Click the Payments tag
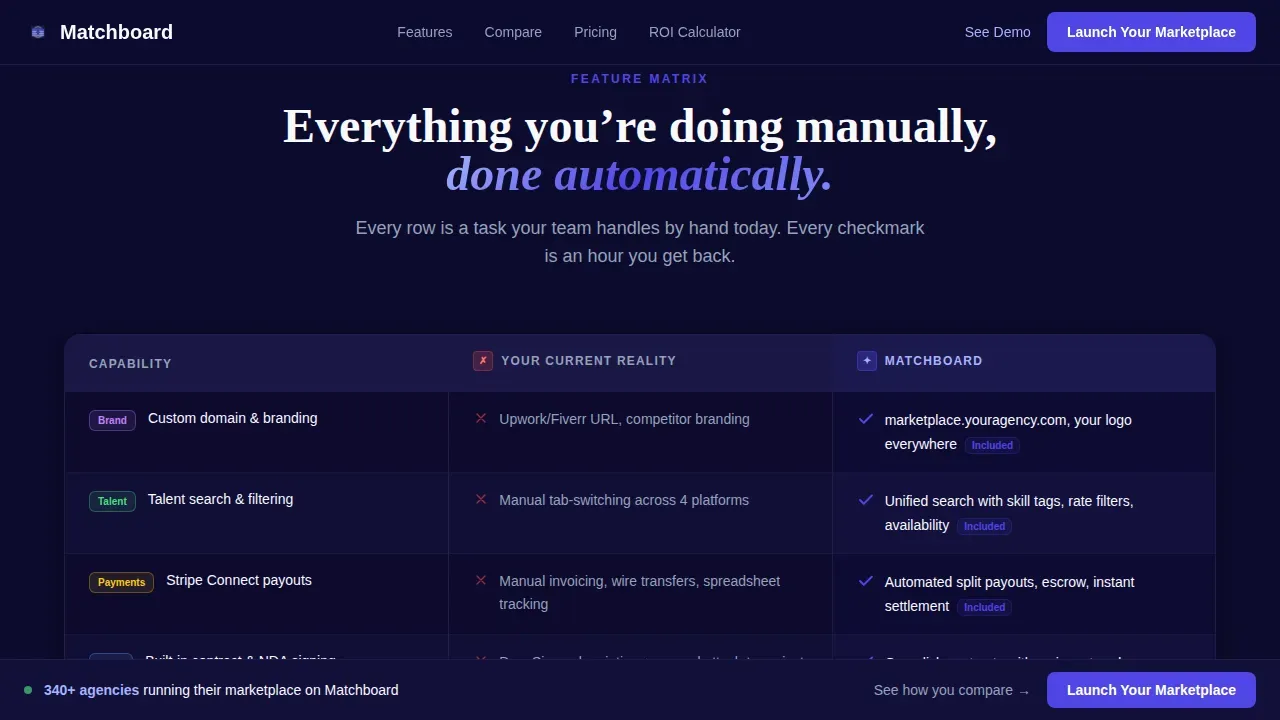1280x720 pixels. [121, 582]
